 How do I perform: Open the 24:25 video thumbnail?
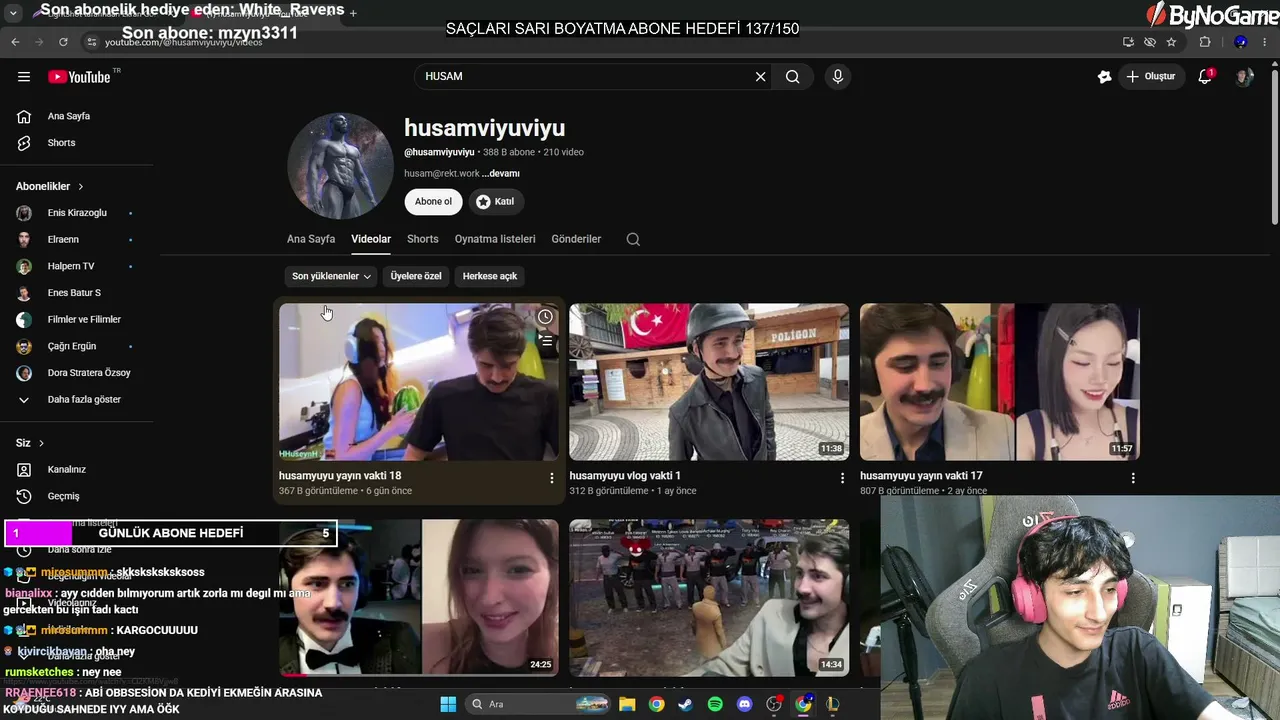coord(419,598)
